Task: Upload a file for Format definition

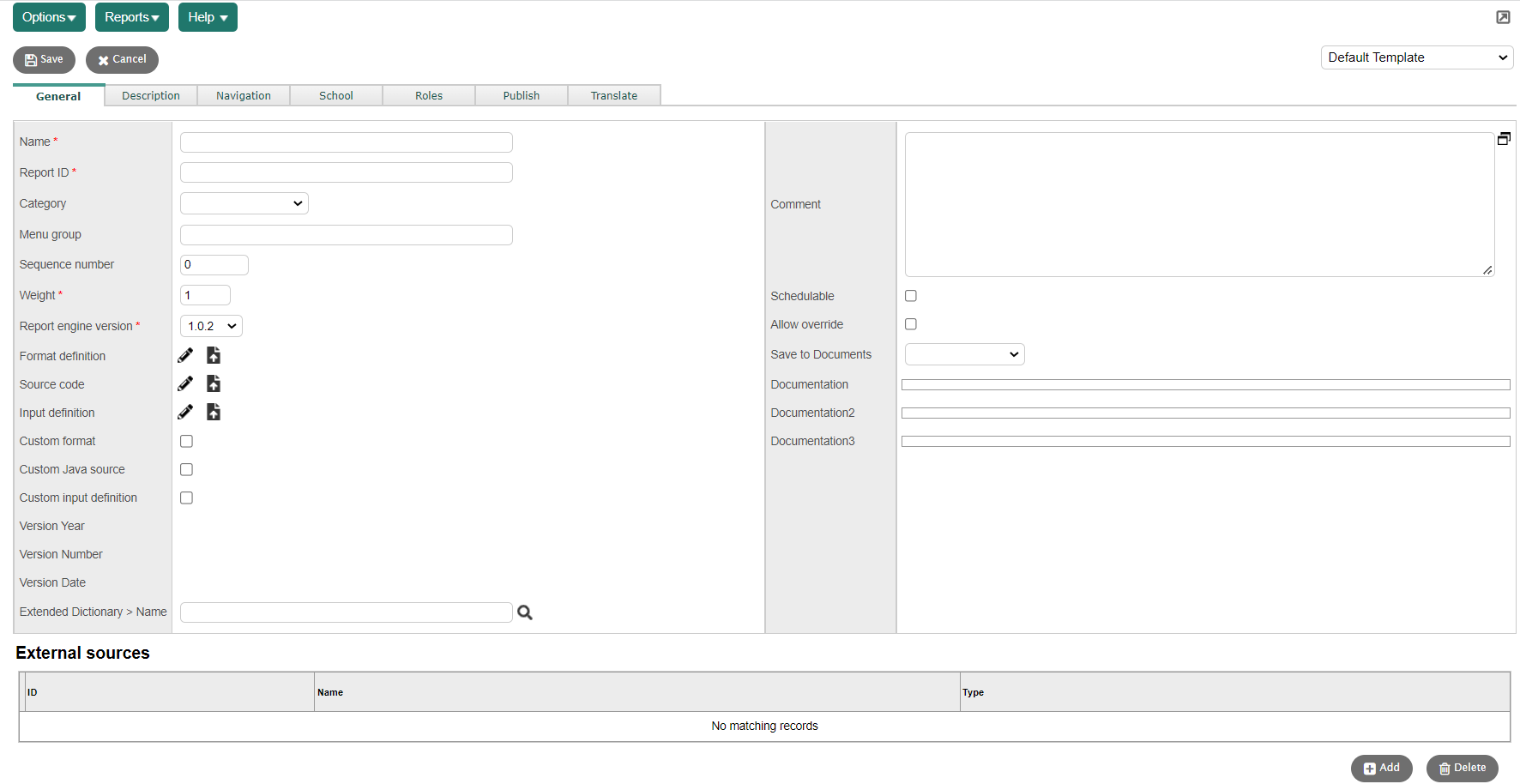Action: (x=214, y=354)
